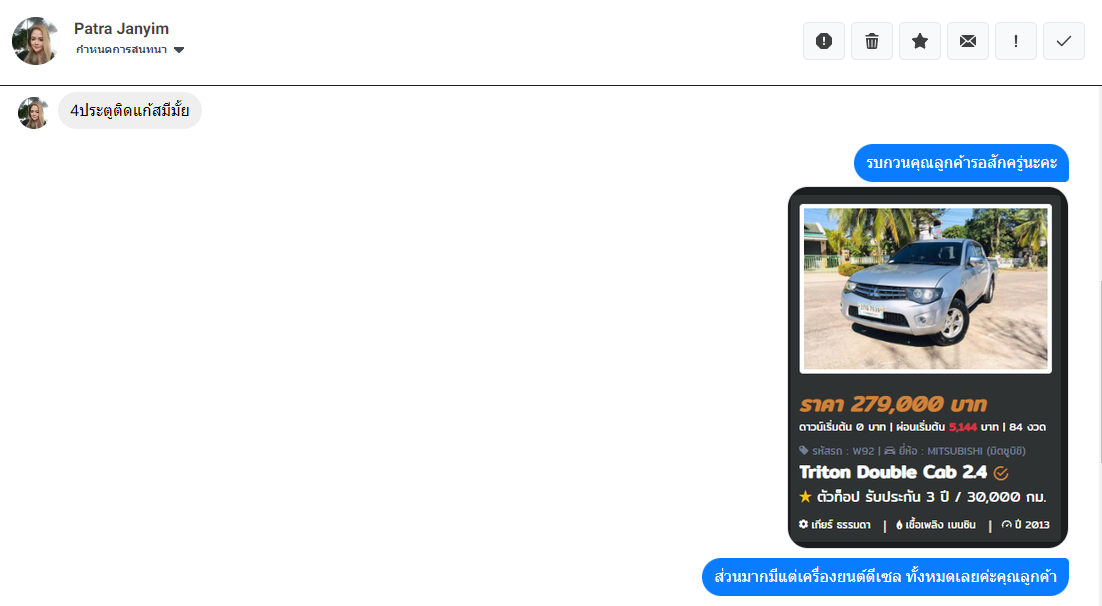
Task: Flag as follow-up with the exclamation mark icon
Action: 1016,41
